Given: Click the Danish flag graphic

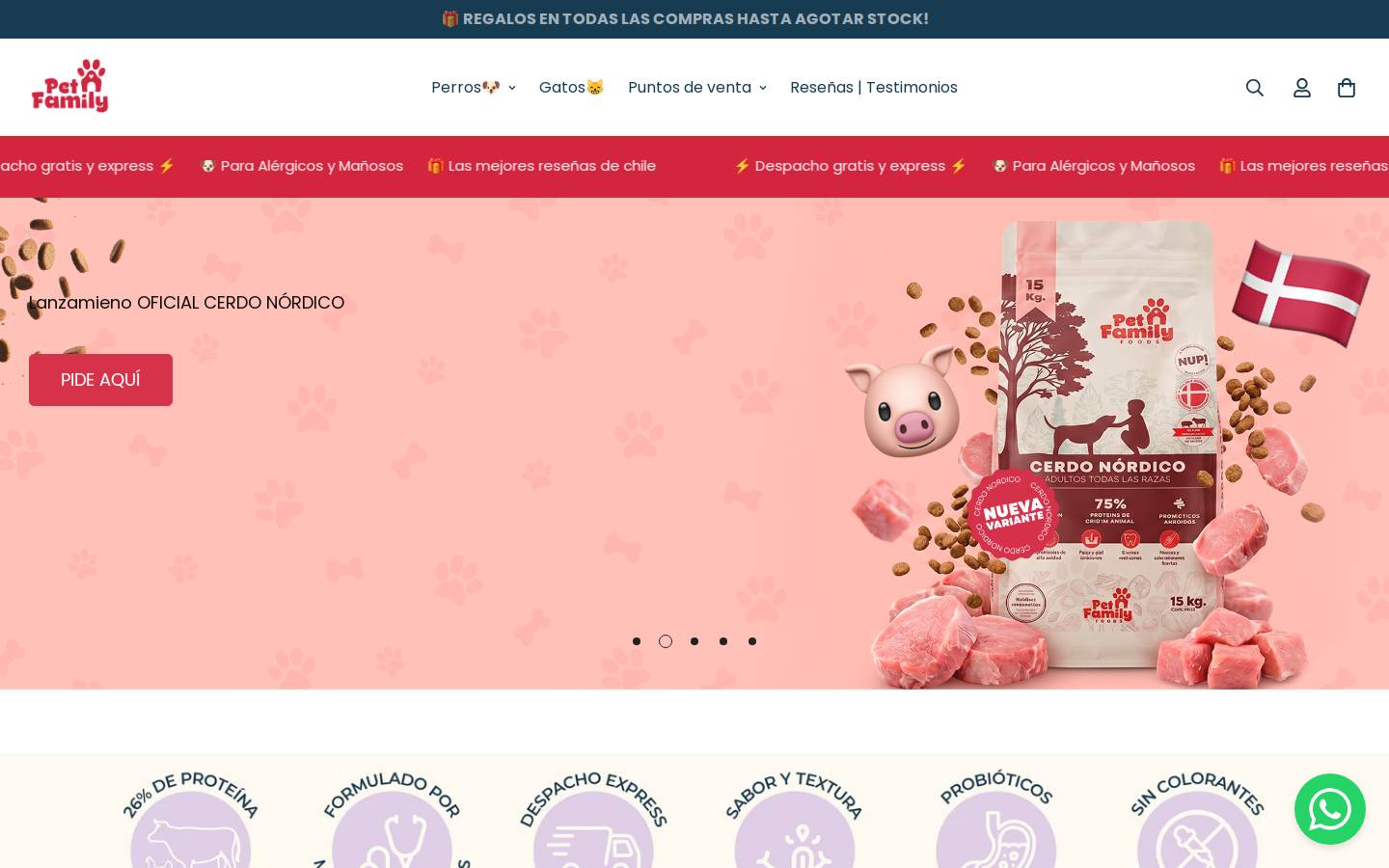Looking at the screenshot, I should 1301,293.
